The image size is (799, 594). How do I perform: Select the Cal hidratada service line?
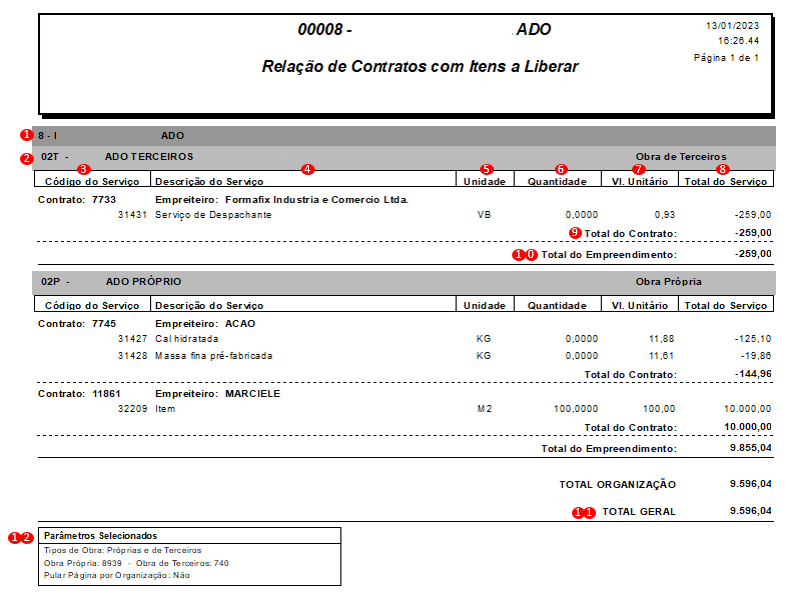click(x=405, y=339)
